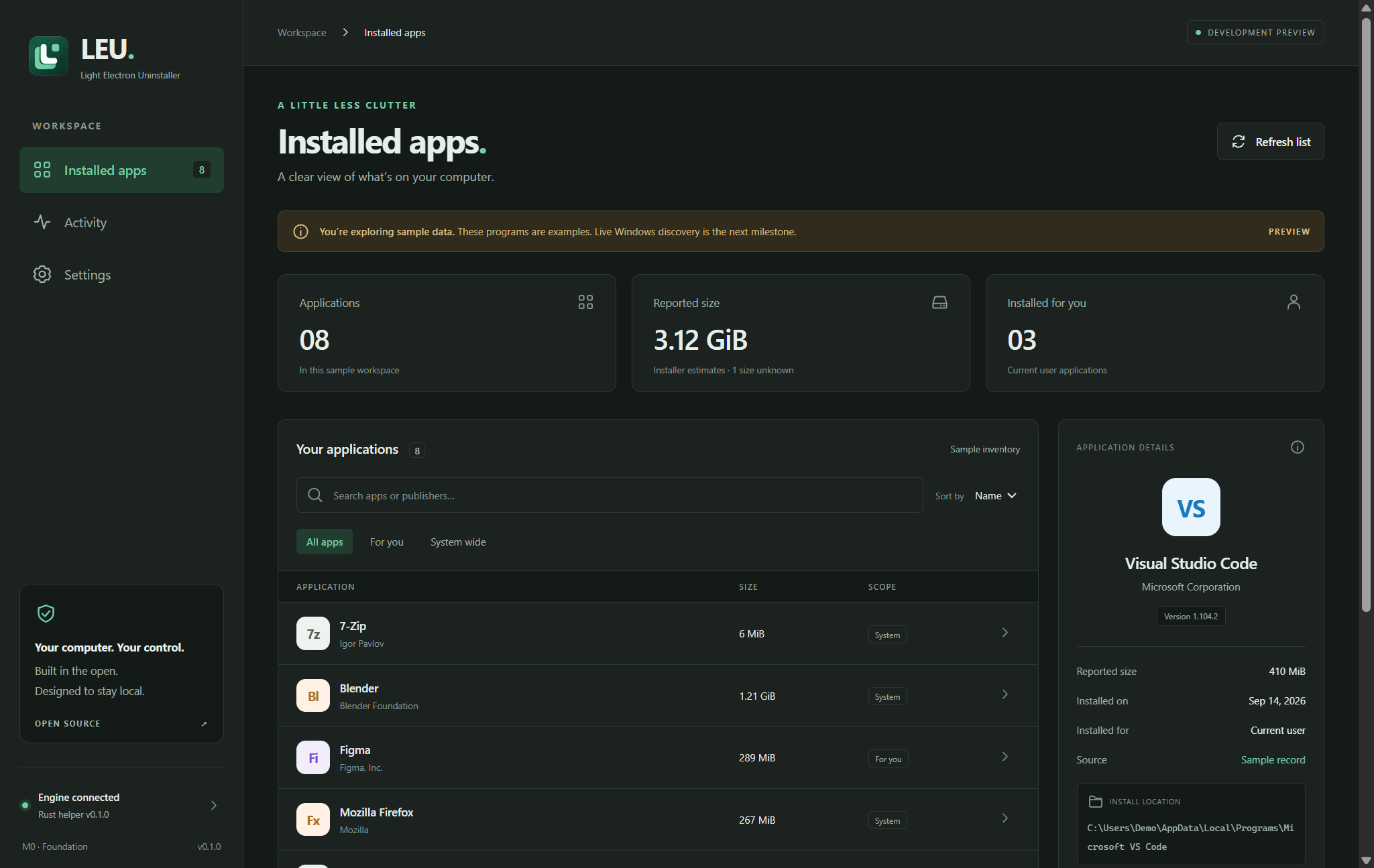Viewport: 1374px width, 868px height.
Task: Click the M0 · Foundation footer text
Action: [x=55, y=847]
